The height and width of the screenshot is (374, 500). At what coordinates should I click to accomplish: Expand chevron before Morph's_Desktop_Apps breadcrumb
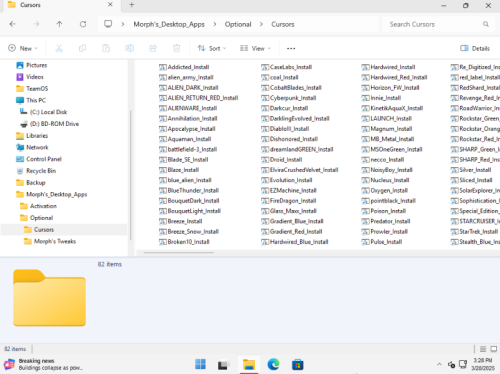123,24
